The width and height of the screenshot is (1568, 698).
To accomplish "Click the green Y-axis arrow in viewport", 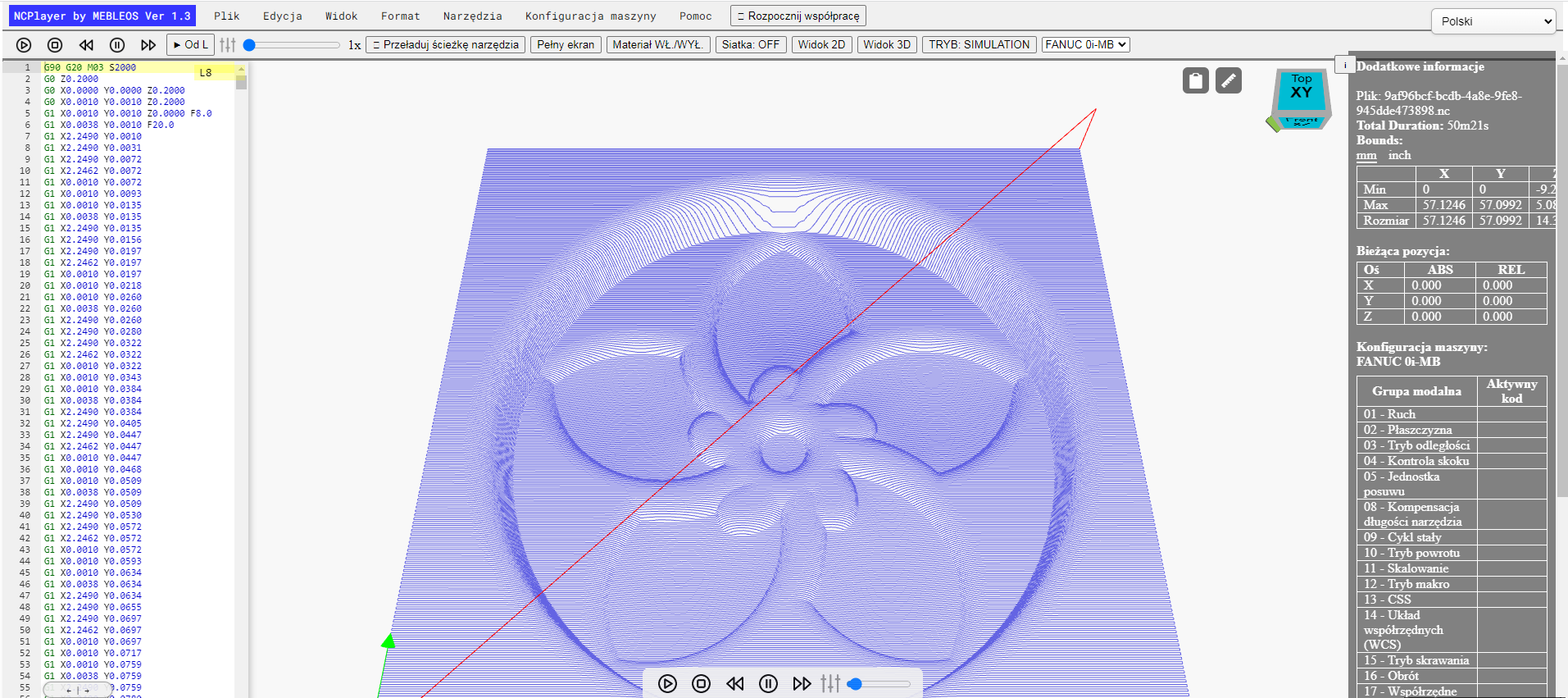I will [x=389, y=641].
